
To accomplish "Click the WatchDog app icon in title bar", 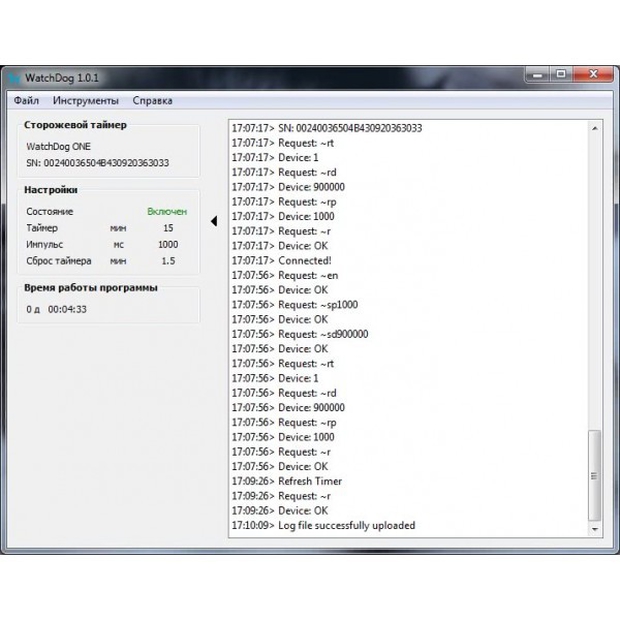I will [x=14, y=78].
